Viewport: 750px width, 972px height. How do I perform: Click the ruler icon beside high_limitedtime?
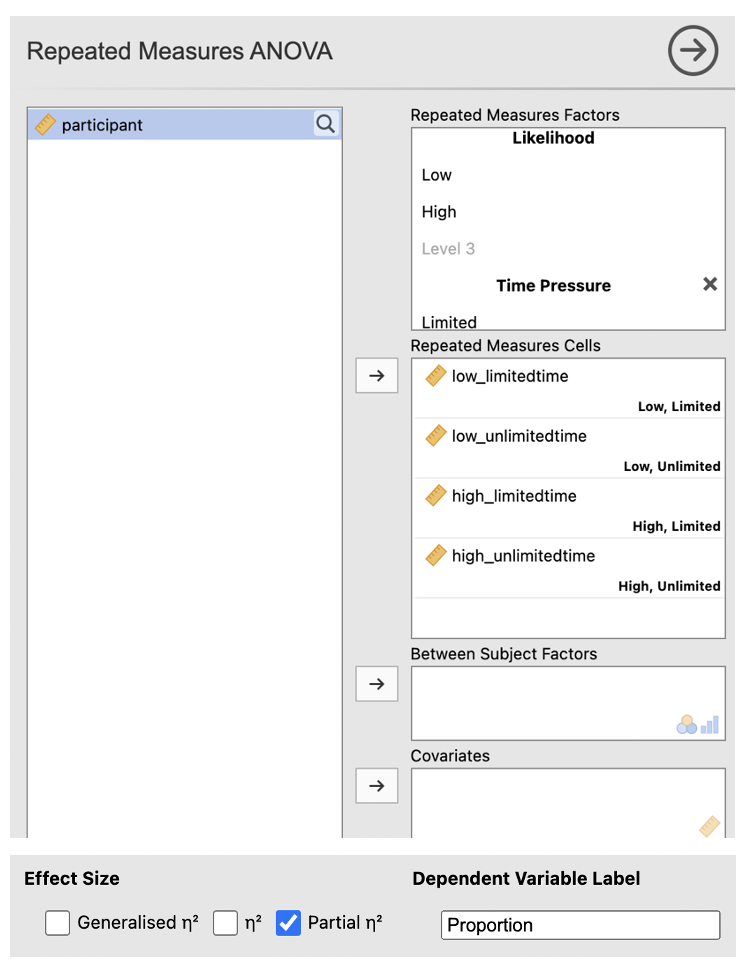(x=435, y=496)
